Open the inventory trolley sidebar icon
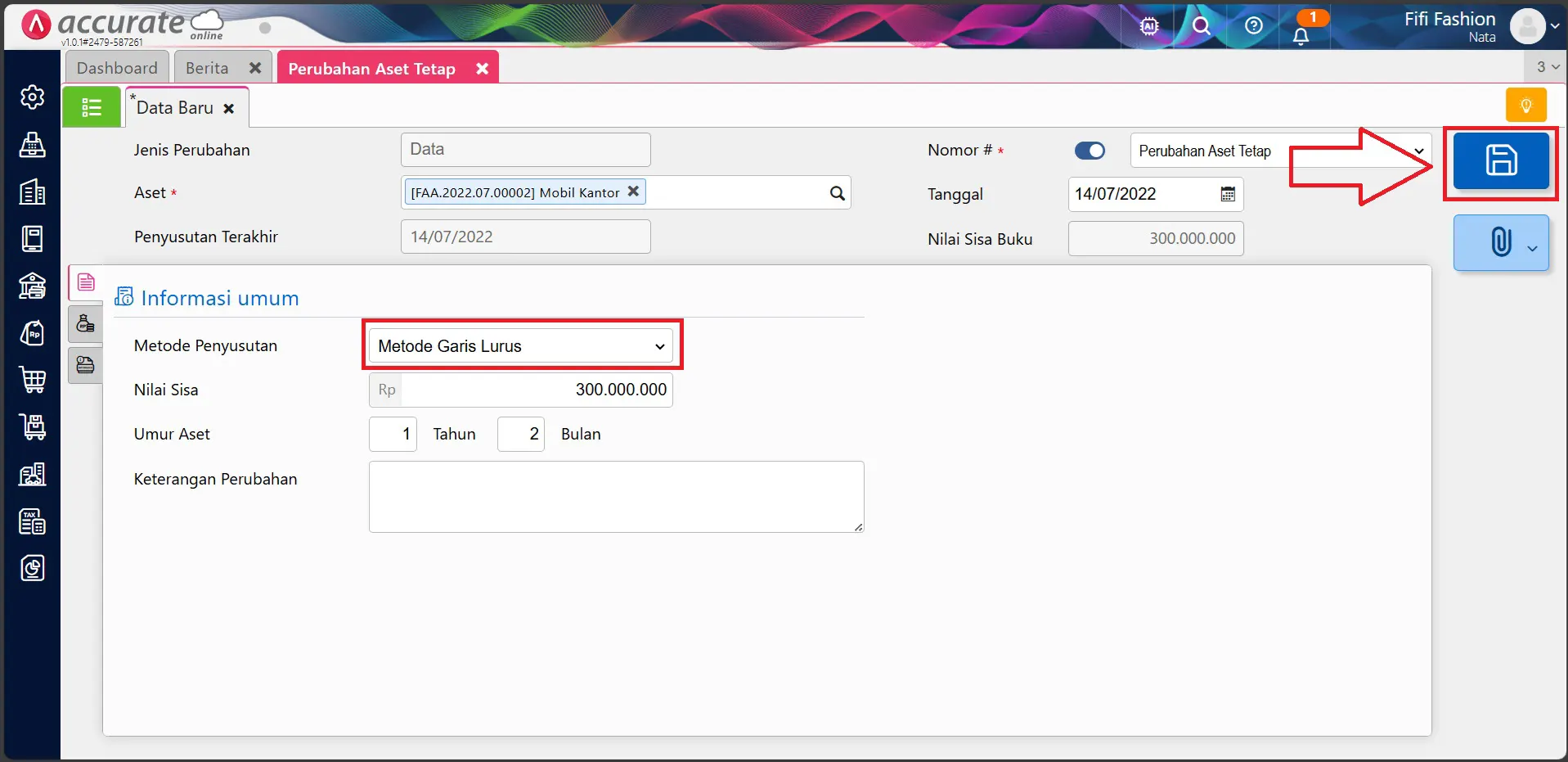Viewport: 1568px width, 762px height. coord(32,426)
